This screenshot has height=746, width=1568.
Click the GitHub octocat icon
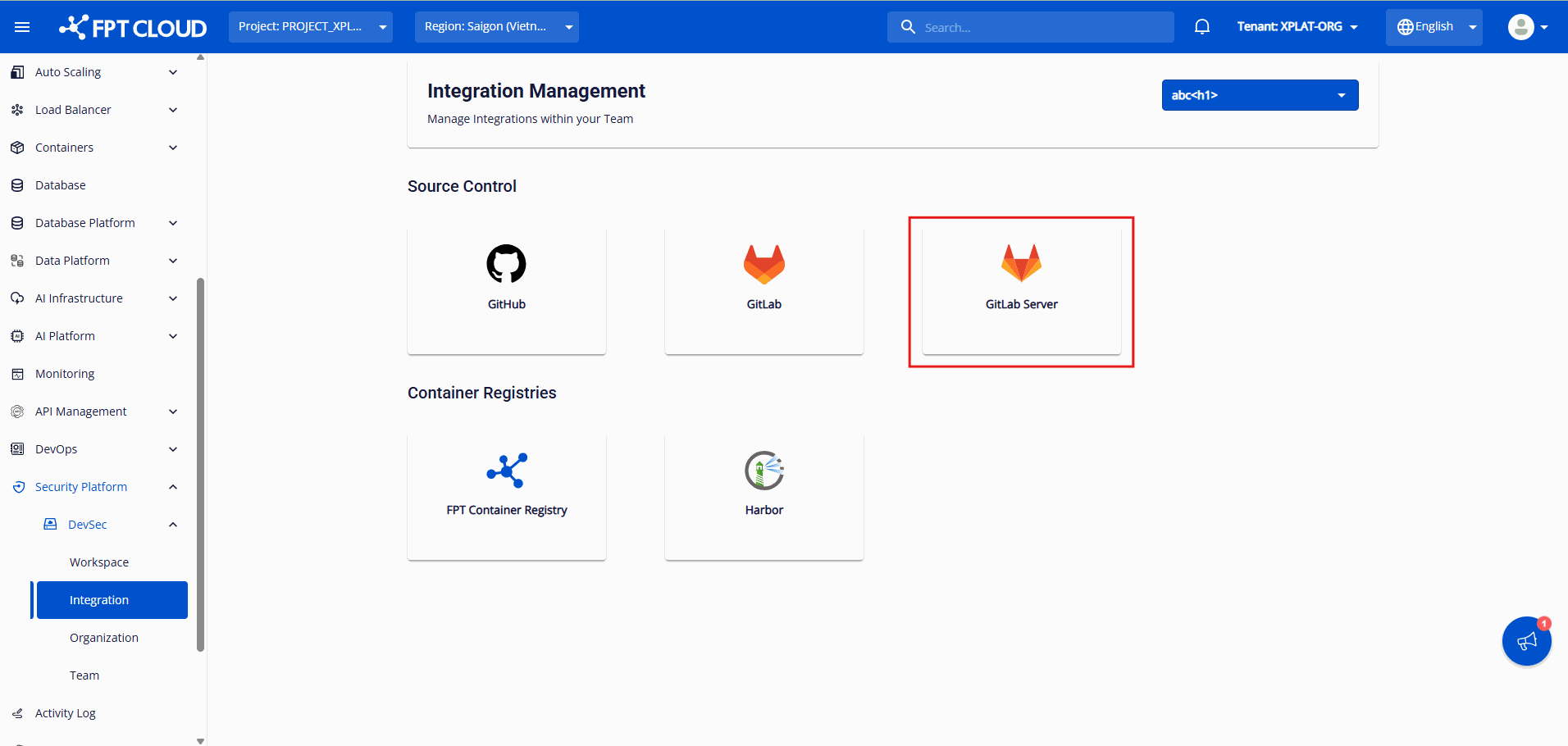506,264
